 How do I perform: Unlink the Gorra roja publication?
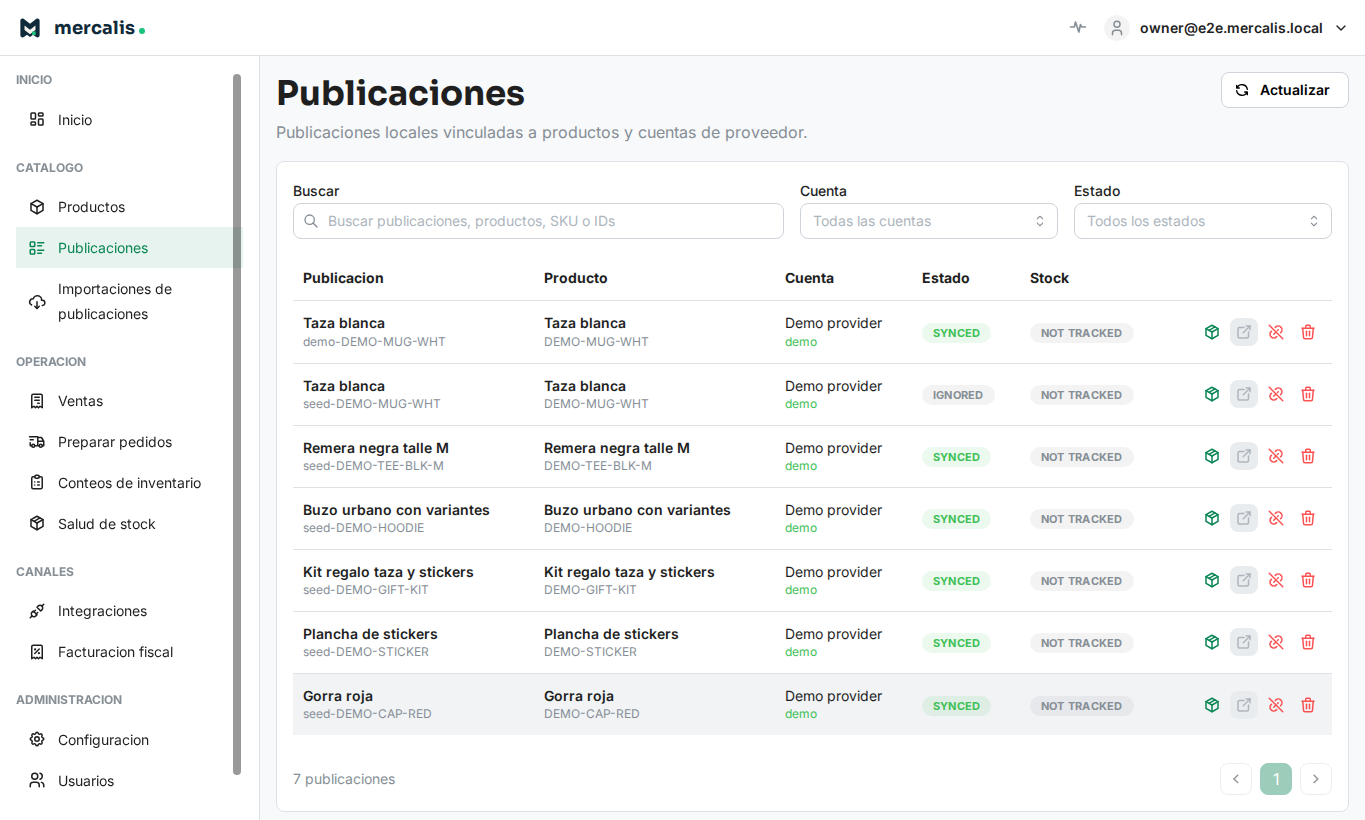[1276, 705]
